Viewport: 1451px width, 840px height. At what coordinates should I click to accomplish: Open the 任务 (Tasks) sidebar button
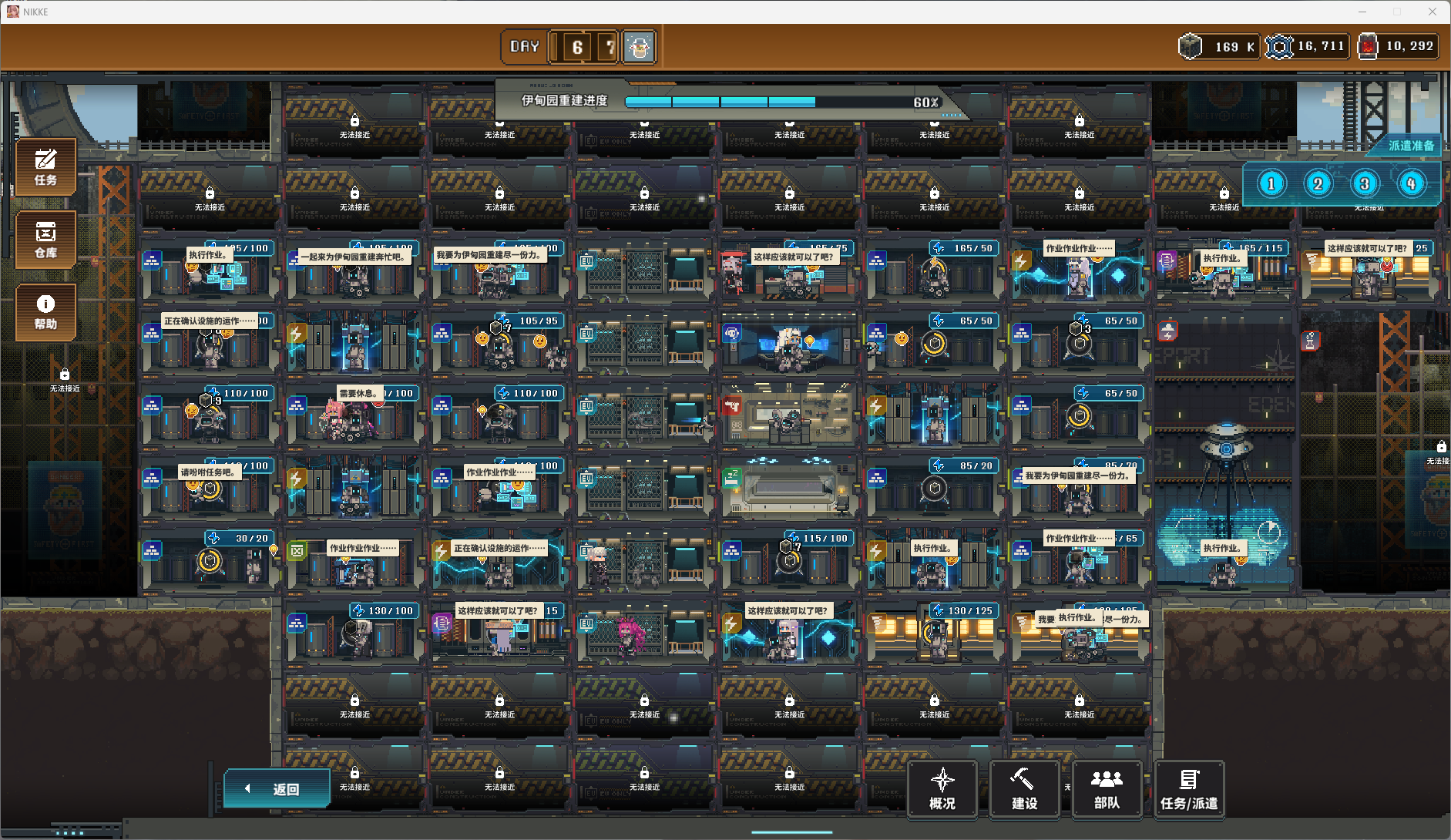[x=45, y=167]
